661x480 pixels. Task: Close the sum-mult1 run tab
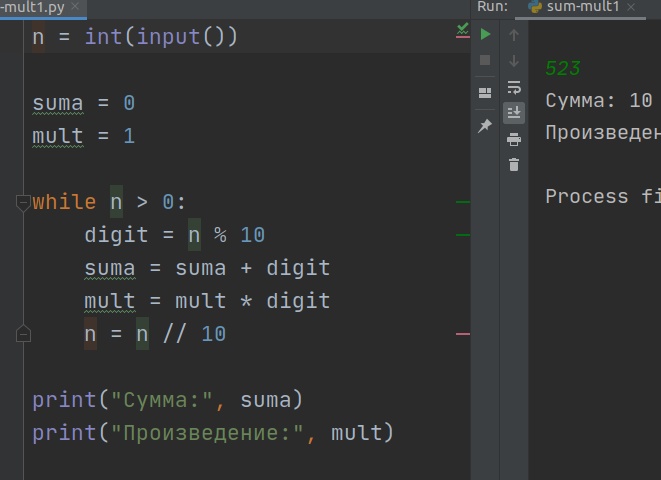pyautogui.click(x=631, y=7)
